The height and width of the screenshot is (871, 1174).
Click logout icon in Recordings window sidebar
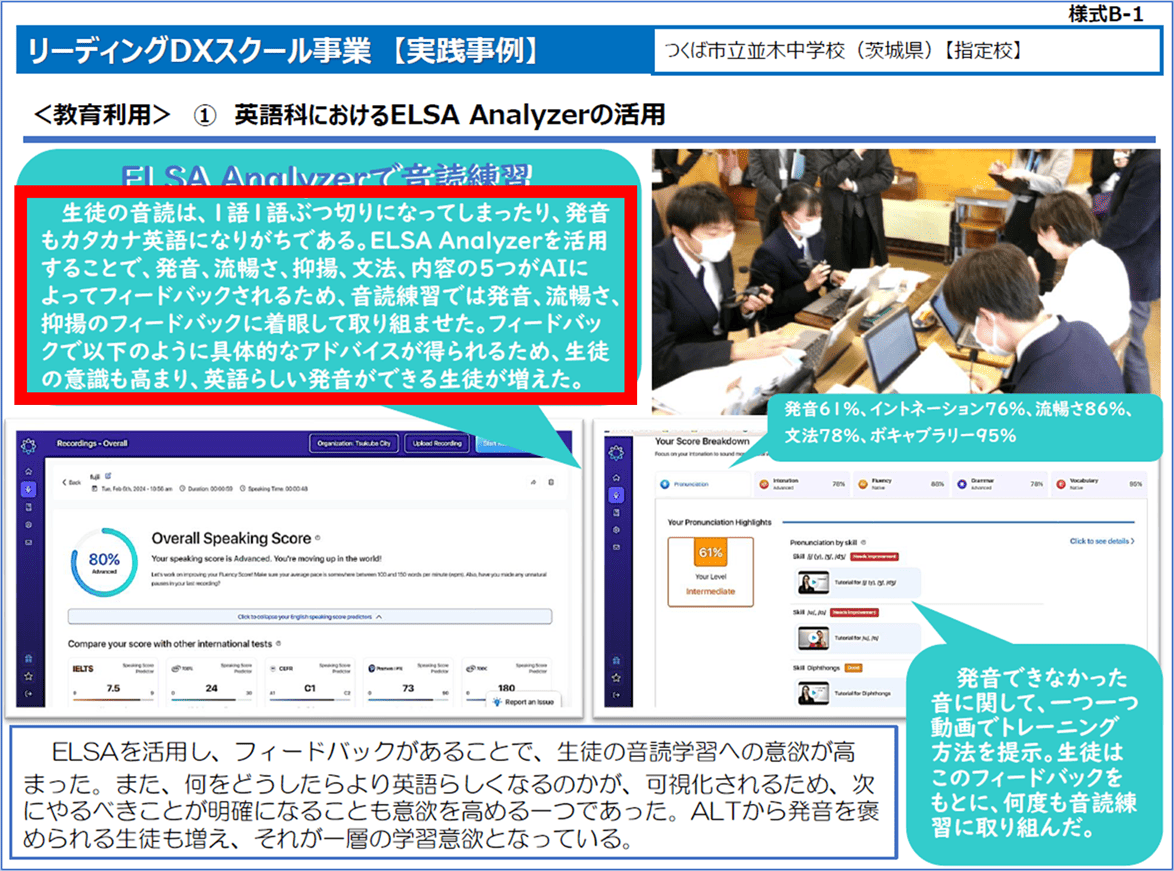tap(28, 694)
